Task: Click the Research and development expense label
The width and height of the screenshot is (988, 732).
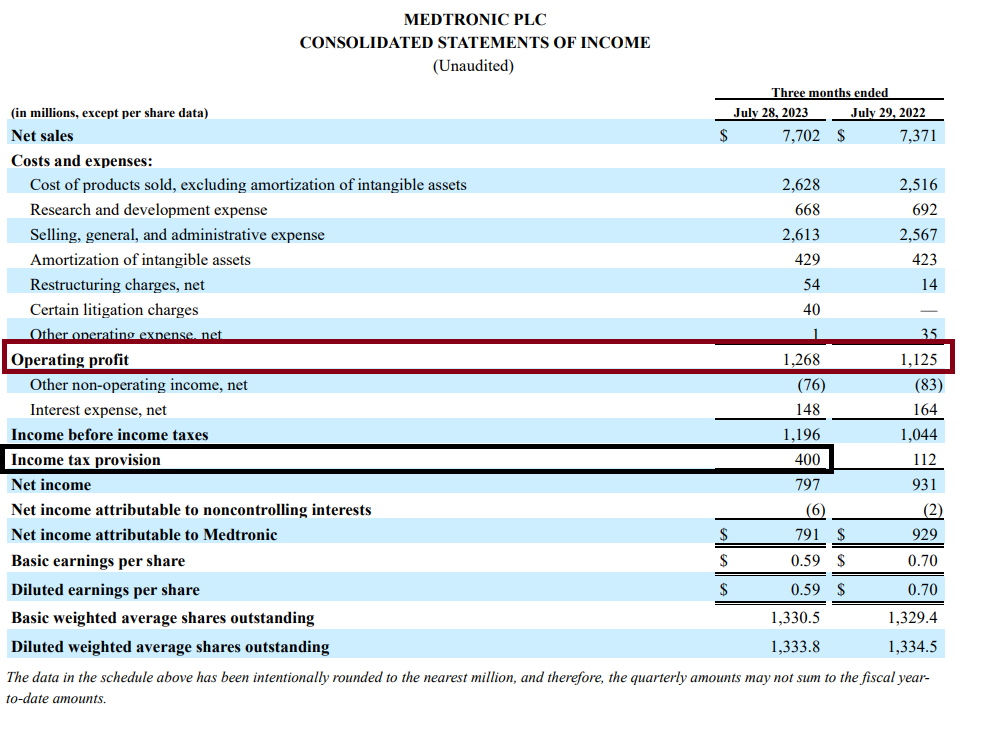Action: coord(148,210)
